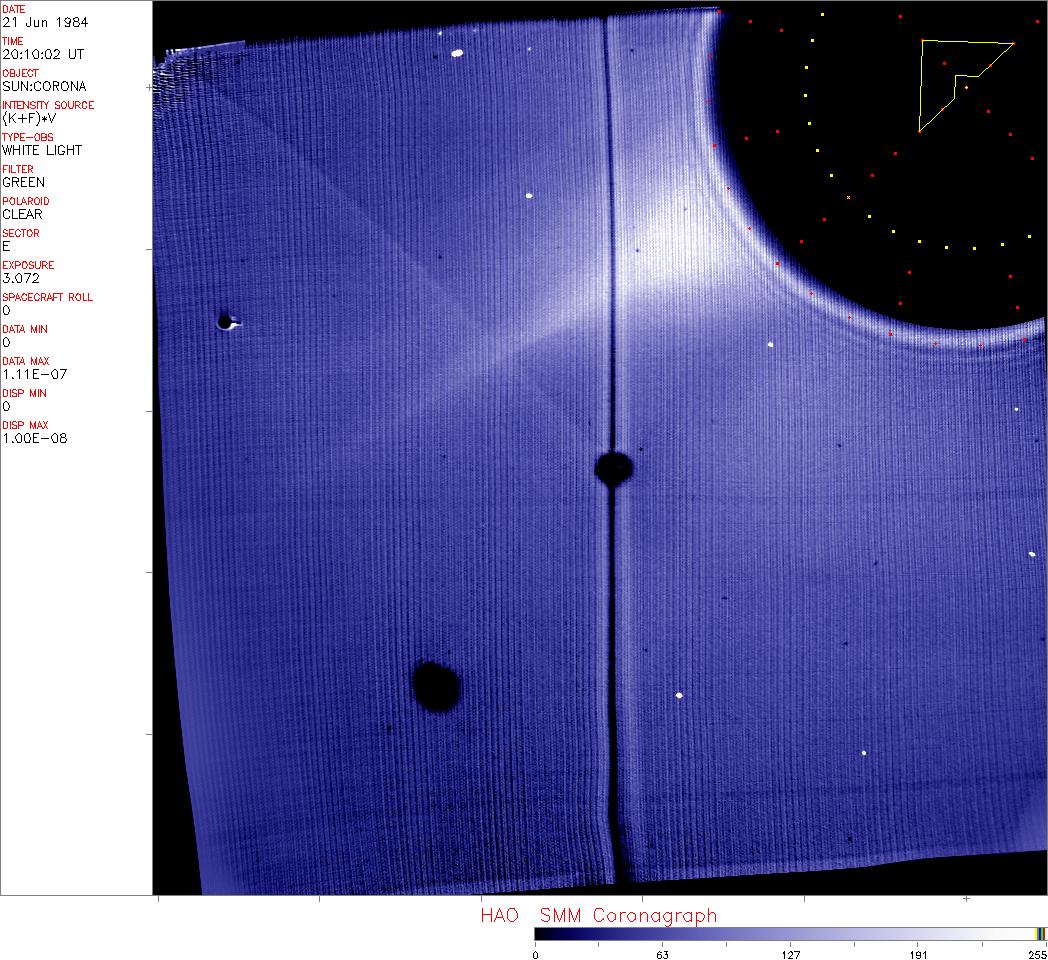The width and height of the screenshot is (1048, 960).
Task: Click the GREEN filter value
Action: click(x=23, y=182)
